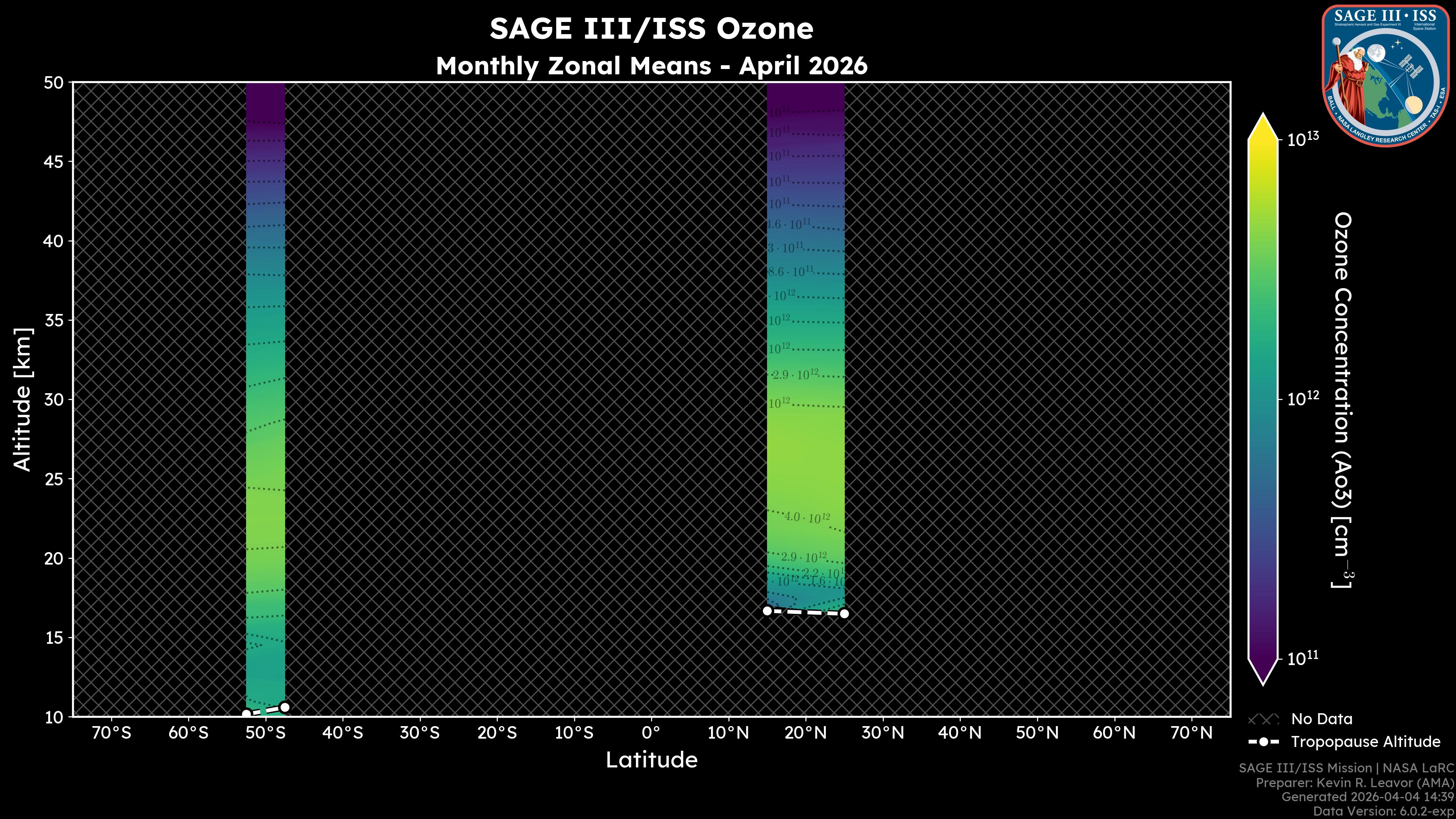
Task: Click the Tropopause Altitude legend marker
Action: click(1263, 742)
